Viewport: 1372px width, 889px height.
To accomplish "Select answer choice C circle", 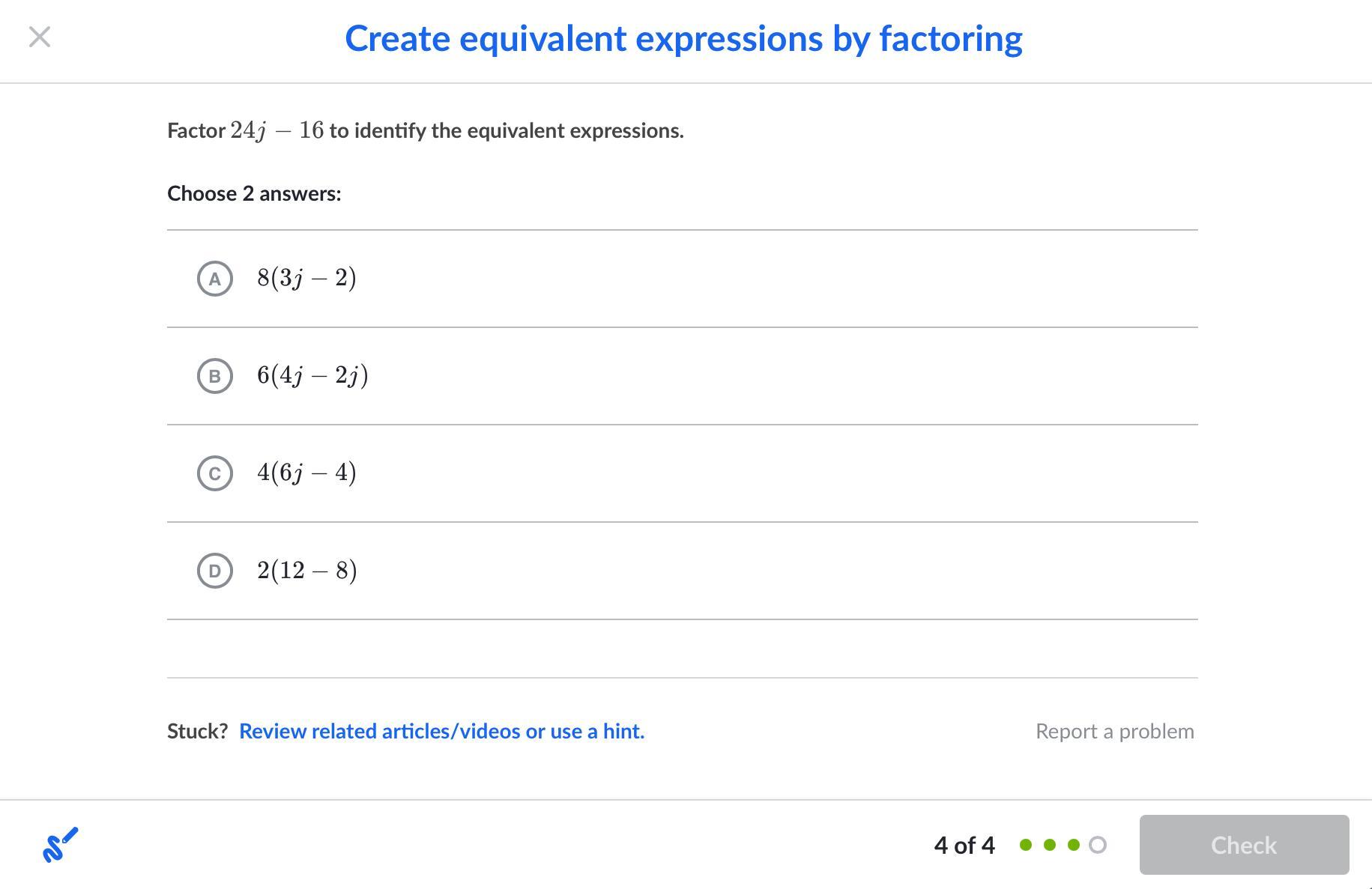I will (x=215, y=473).
